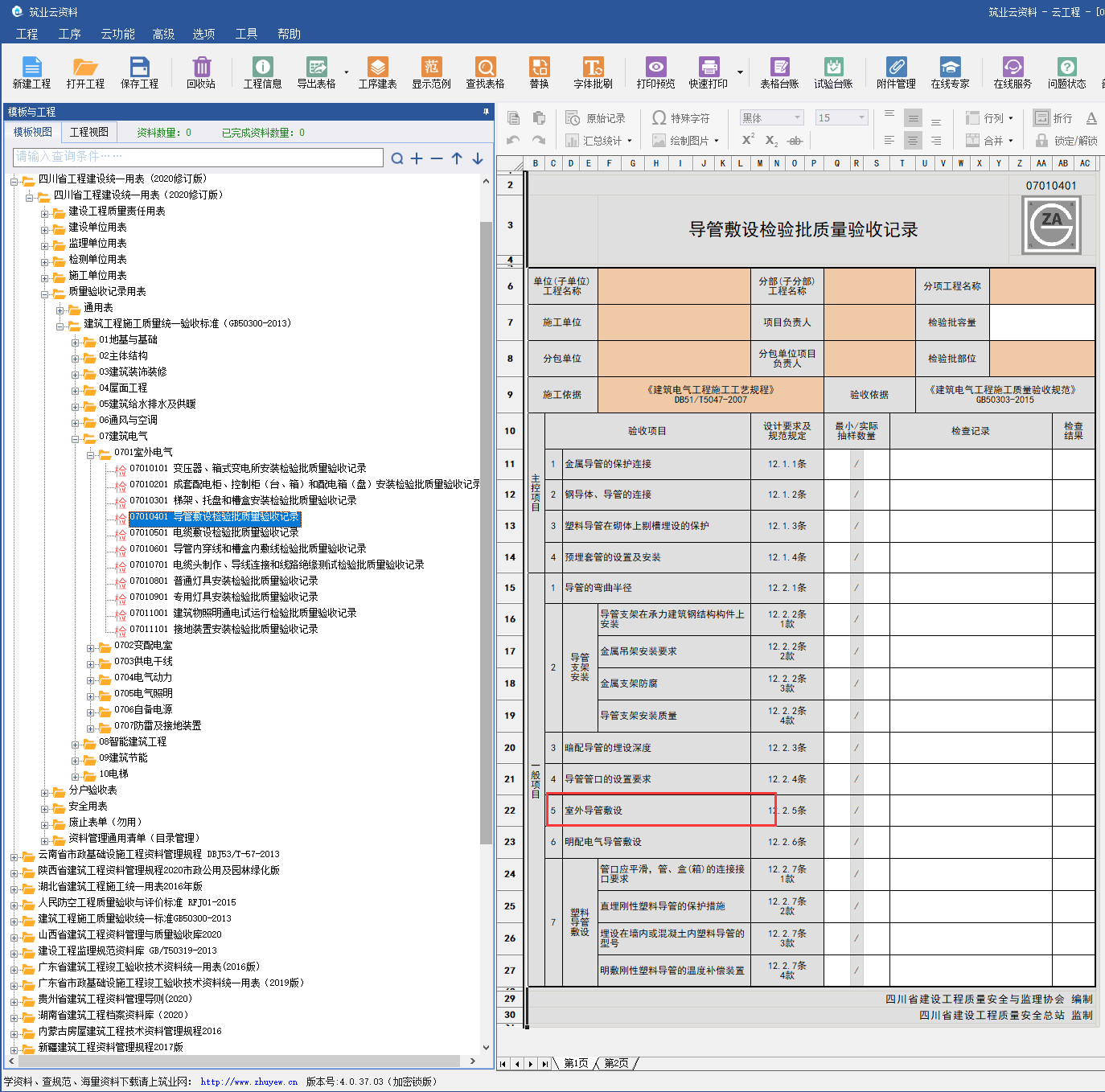Click the copy icon in editor toolbar
1105x1092 pixels.
pos(513,118)
